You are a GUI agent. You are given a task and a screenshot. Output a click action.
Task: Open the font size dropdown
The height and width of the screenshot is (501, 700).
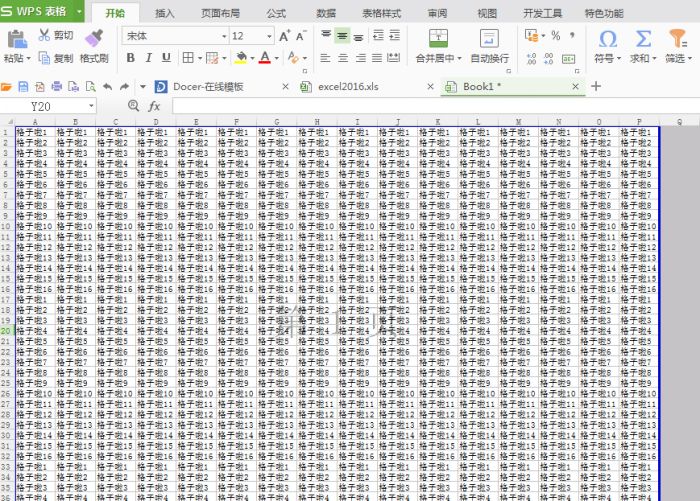[x=269, y=36]
